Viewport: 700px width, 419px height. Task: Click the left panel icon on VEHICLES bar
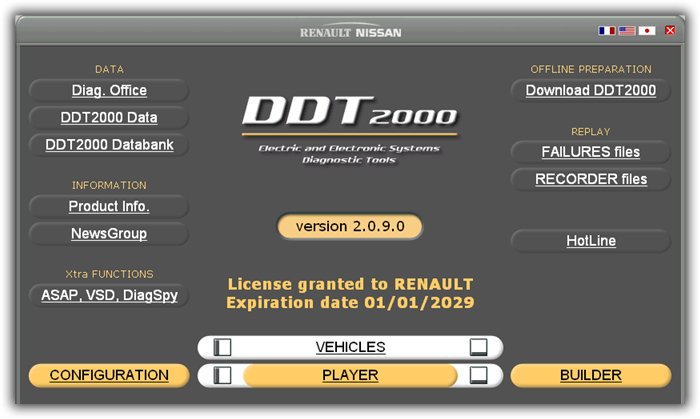coord(223,347)
